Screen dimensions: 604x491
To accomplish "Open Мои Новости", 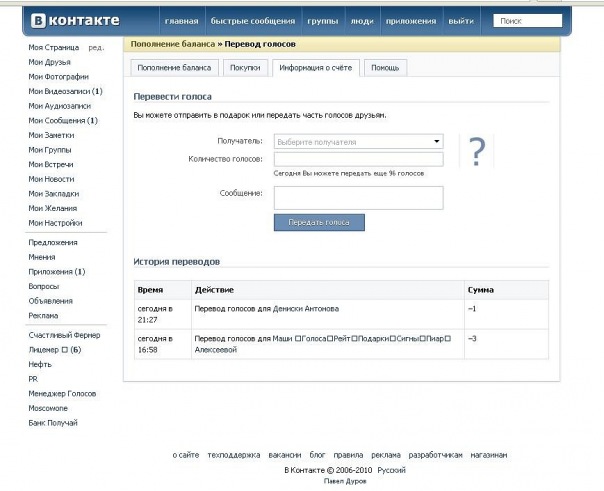I will (x=51, y=179).
